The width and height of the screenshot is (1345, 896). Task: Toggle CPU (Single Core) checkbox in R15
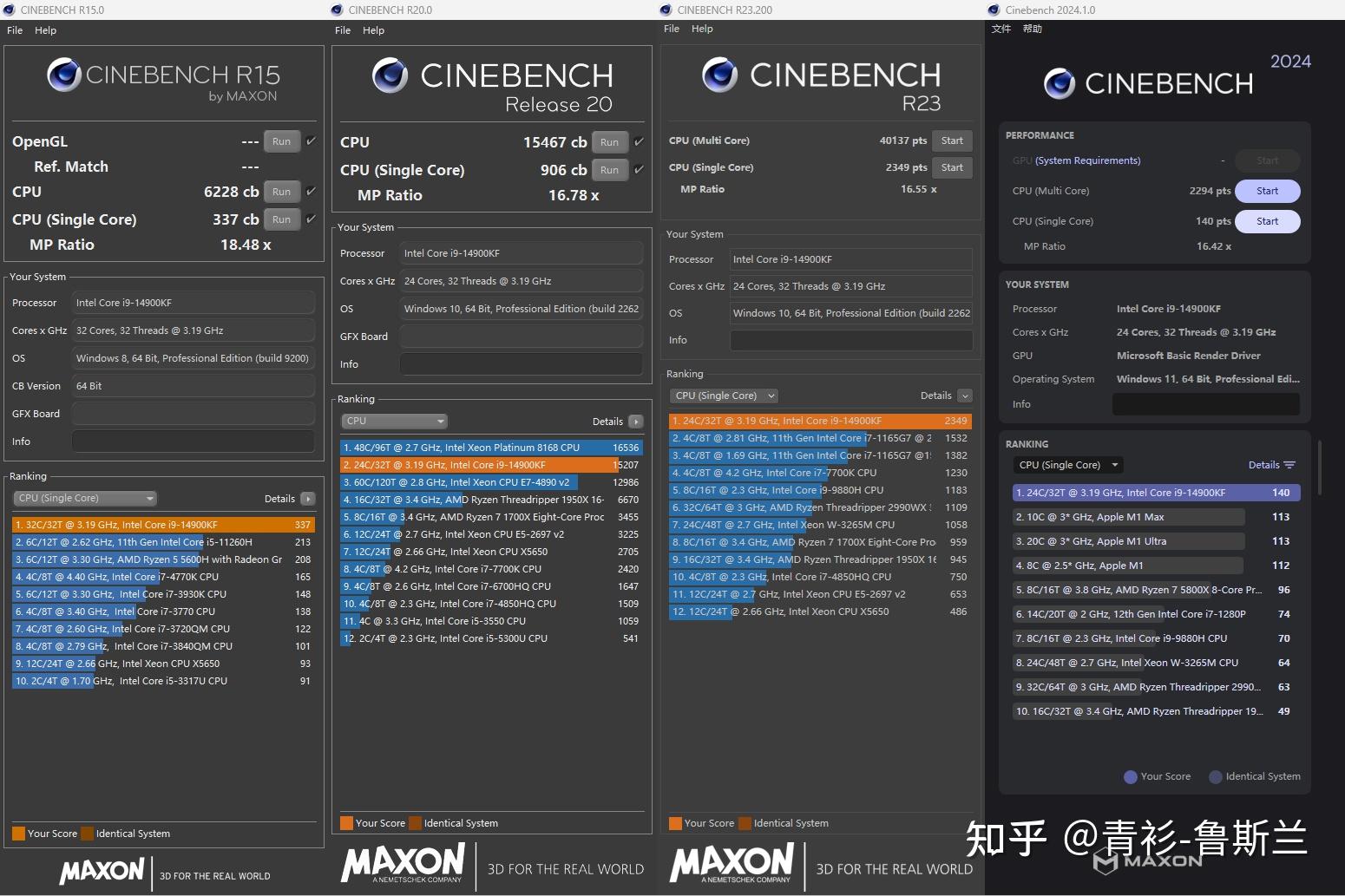pos(311,219)
